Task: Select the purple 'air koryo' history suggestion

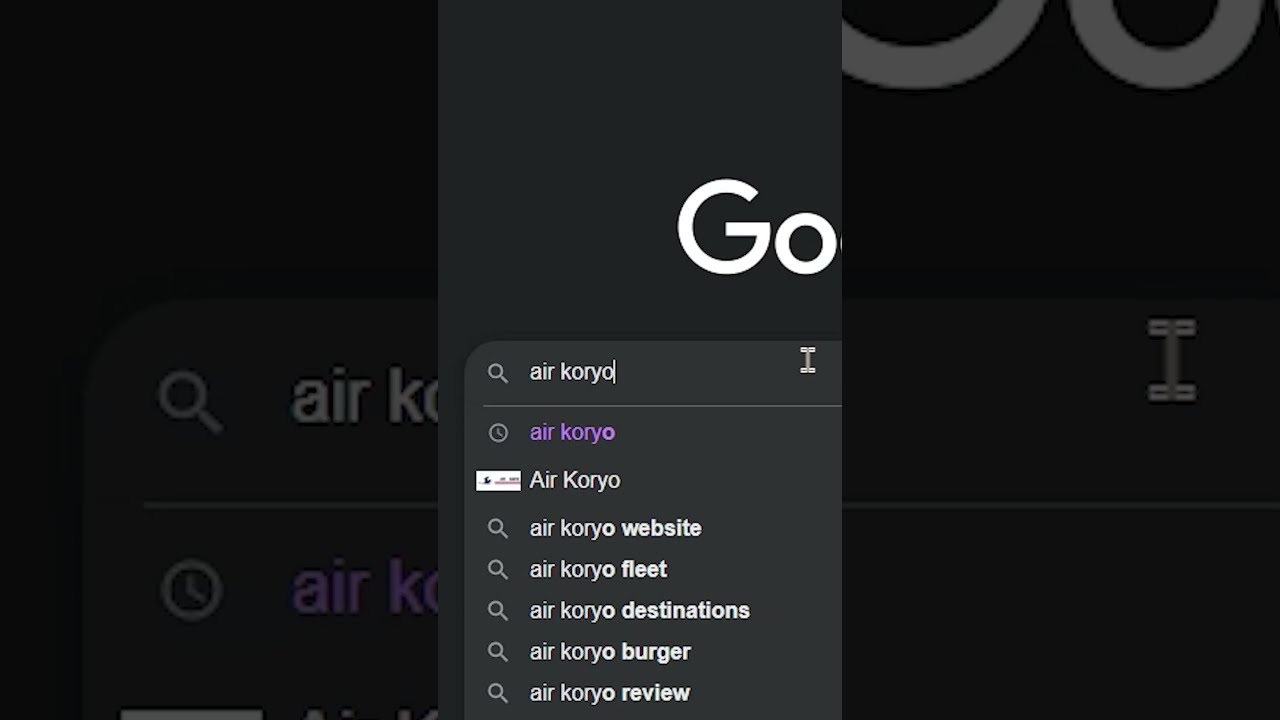Action: pyautogui.click(x=572, y=432)
